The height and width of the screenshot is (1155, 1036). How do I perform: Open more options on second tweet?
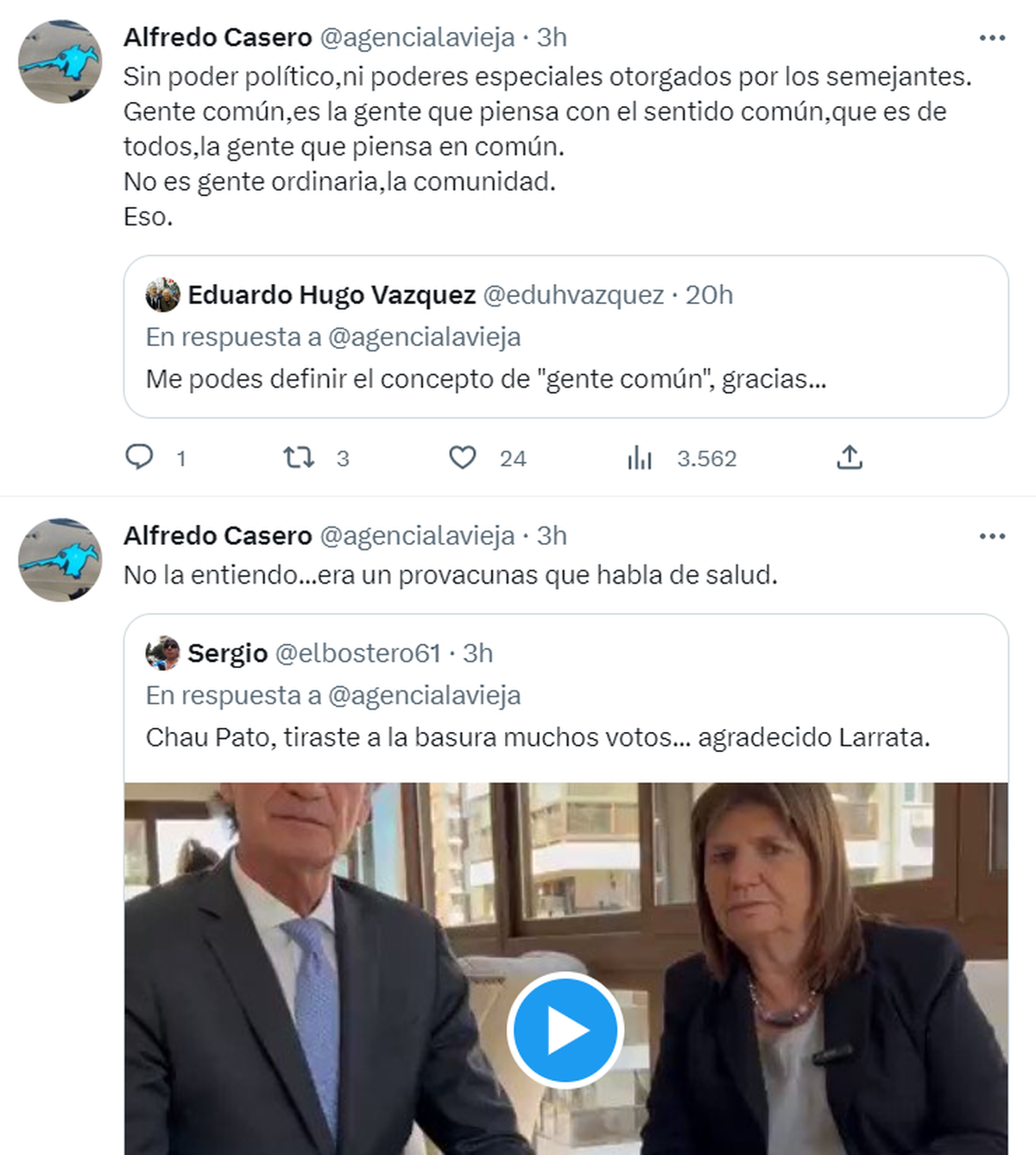992,536
